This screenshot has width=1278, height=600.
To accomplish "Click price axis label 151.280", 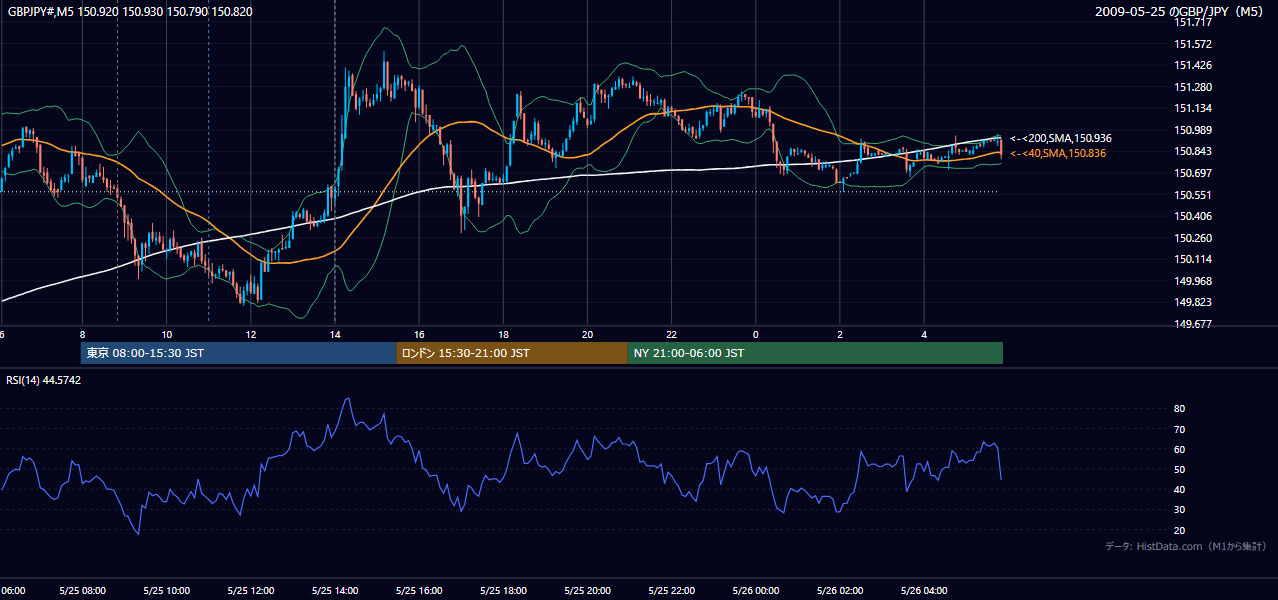I will [1194, 87].
